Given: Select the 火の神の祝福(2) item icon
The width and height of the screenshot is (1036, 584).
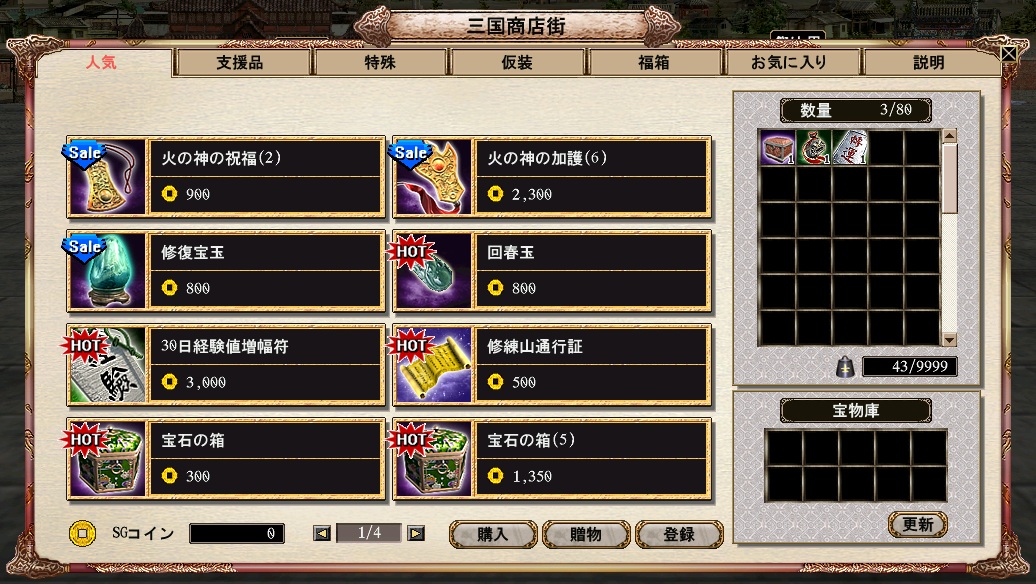Looking at the screenshot, I should click(x=107, y=176).
